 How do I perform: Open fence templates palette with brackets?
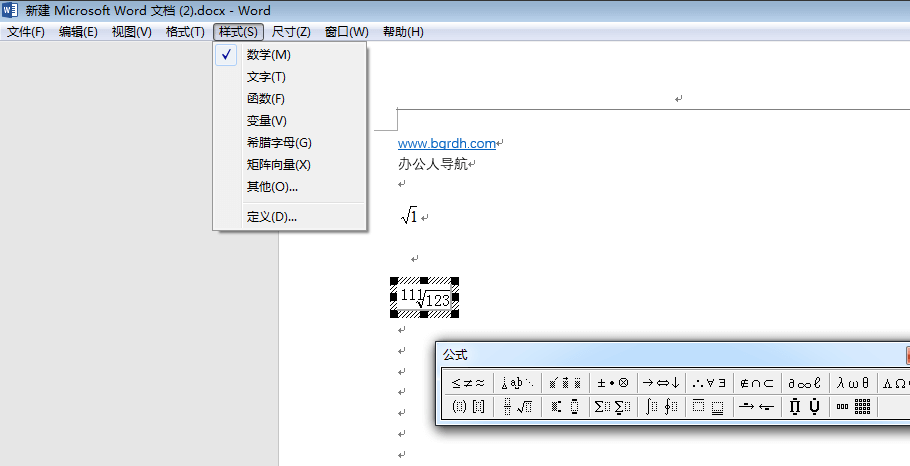coord(468,407)
